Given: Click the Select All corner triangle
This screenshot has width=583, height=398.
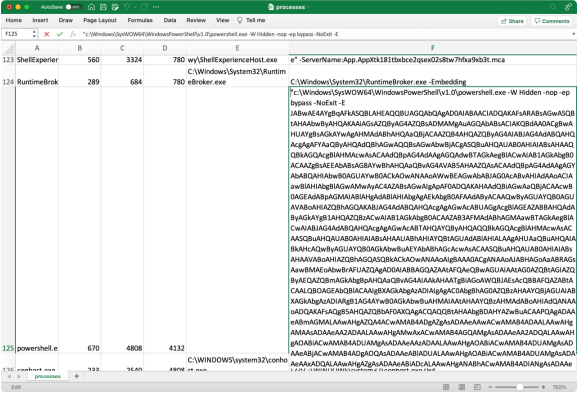Looking at the screenshot, I should pos(8,48).
